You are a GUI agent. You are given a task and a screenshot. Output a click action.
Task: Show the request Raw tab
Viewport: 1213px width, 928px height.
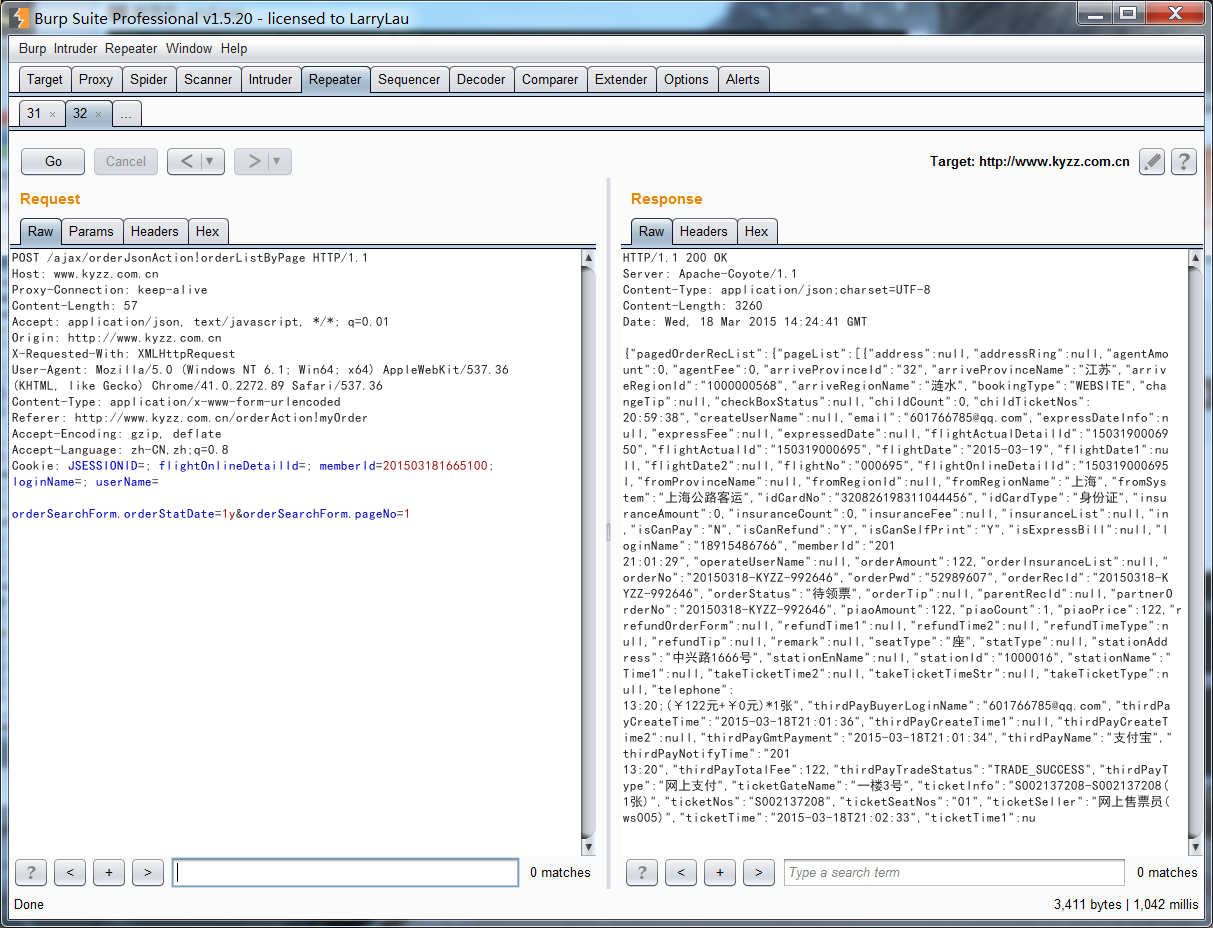[41, 231]
